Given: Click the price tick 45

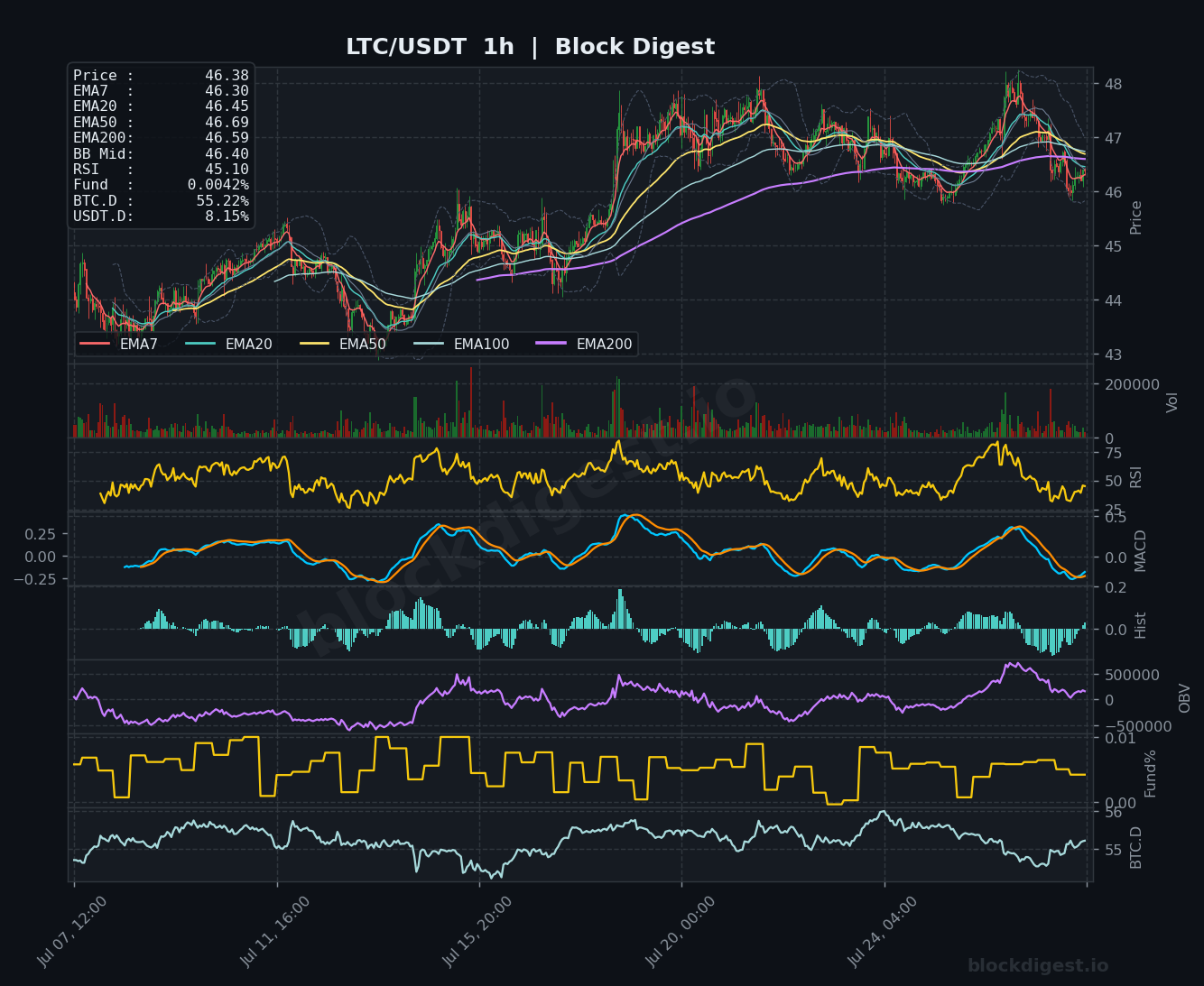Looking at the screenshot, I should (1113, 247).
